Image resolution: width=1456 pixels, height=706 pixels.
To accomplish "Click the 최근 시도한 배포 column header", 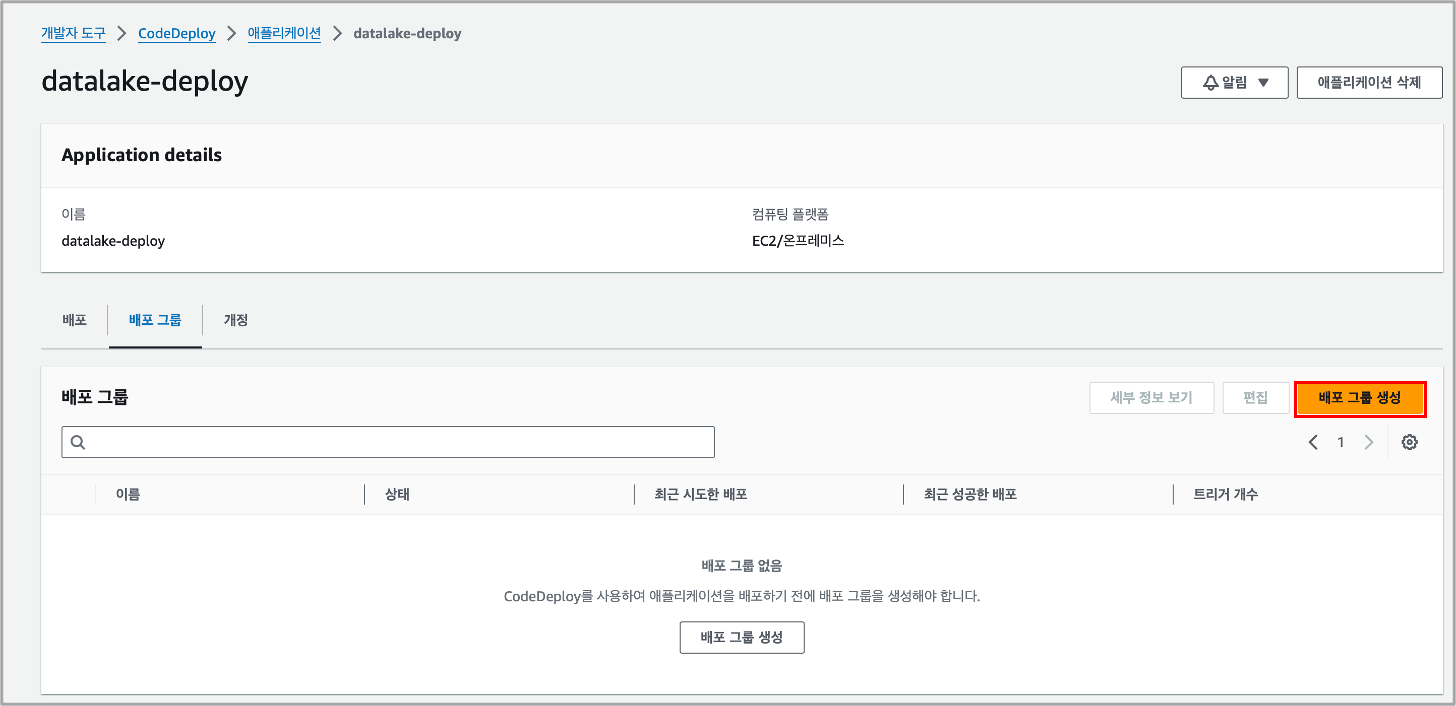I will point(701,495).
